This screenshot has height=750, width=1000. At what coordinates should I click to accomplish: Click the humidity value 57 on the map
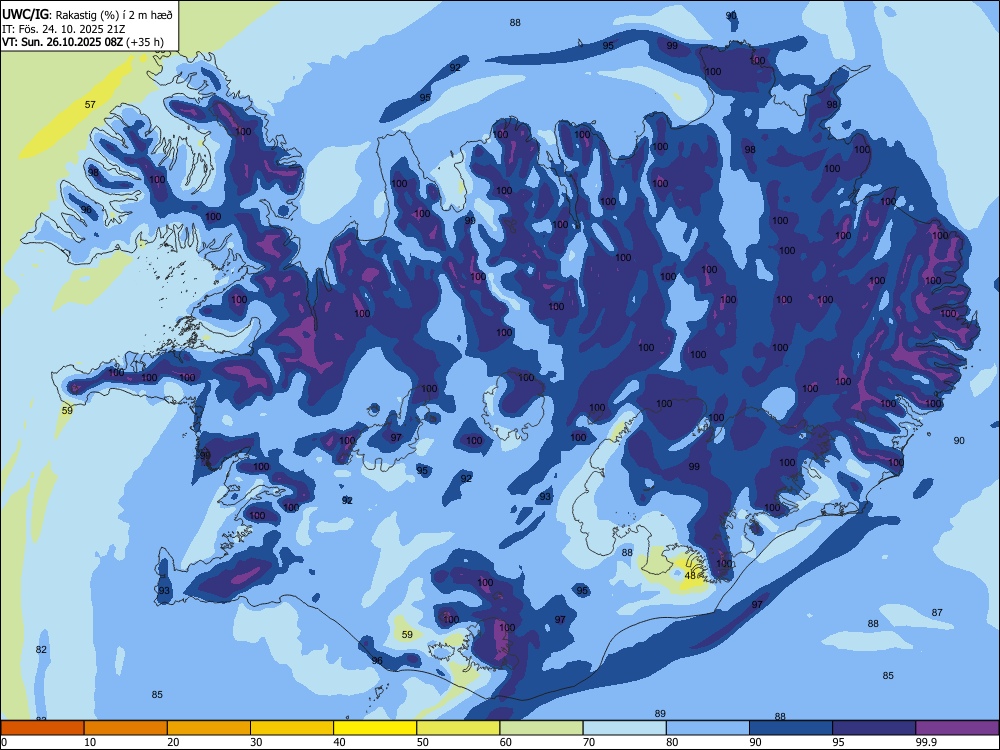point(90,105)
